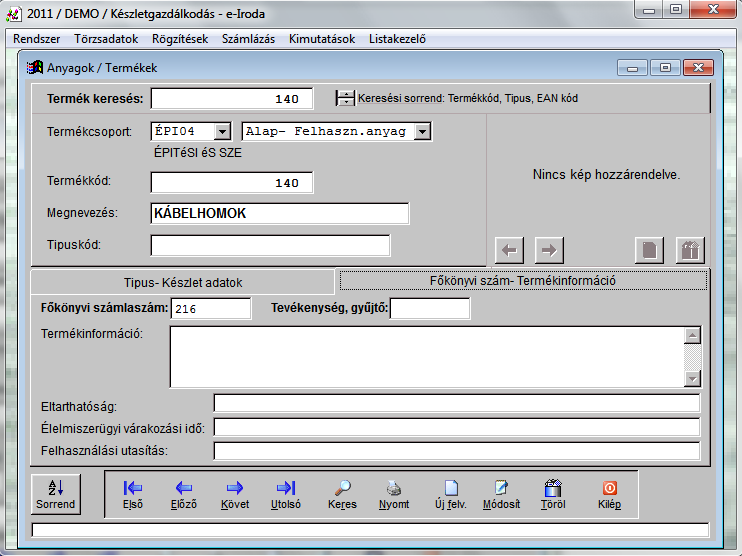Click the Megnevezés field containing KÁBELHOMOK
Viewport: 742px width, 556px height.
pyautogui.click(x=279, y=214)
